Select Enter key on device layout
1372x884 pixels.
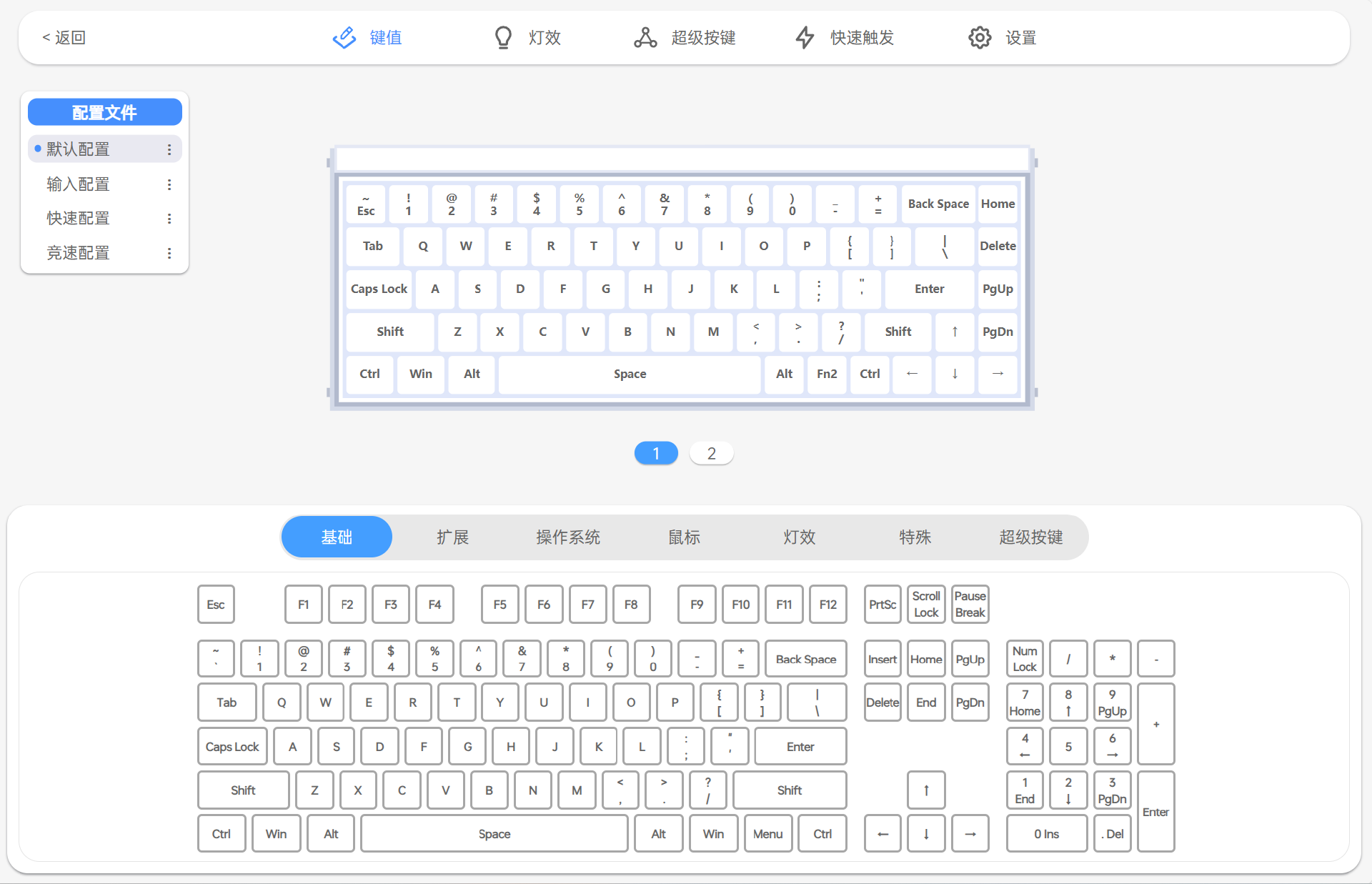[930, 289]
